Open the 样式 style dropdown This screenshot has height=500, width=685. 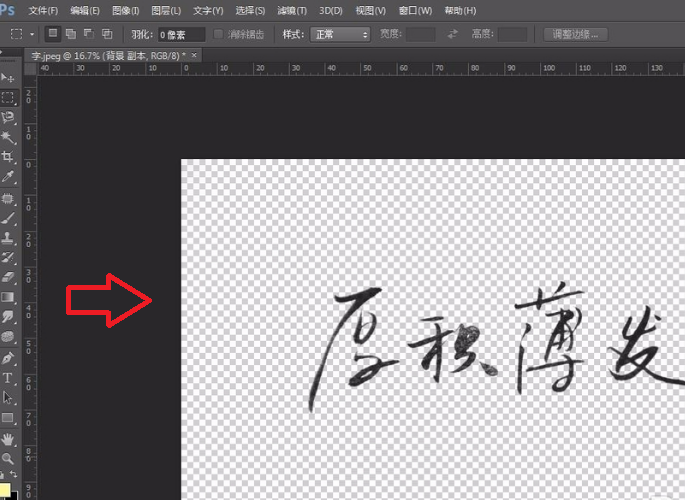tap(340, 34)
